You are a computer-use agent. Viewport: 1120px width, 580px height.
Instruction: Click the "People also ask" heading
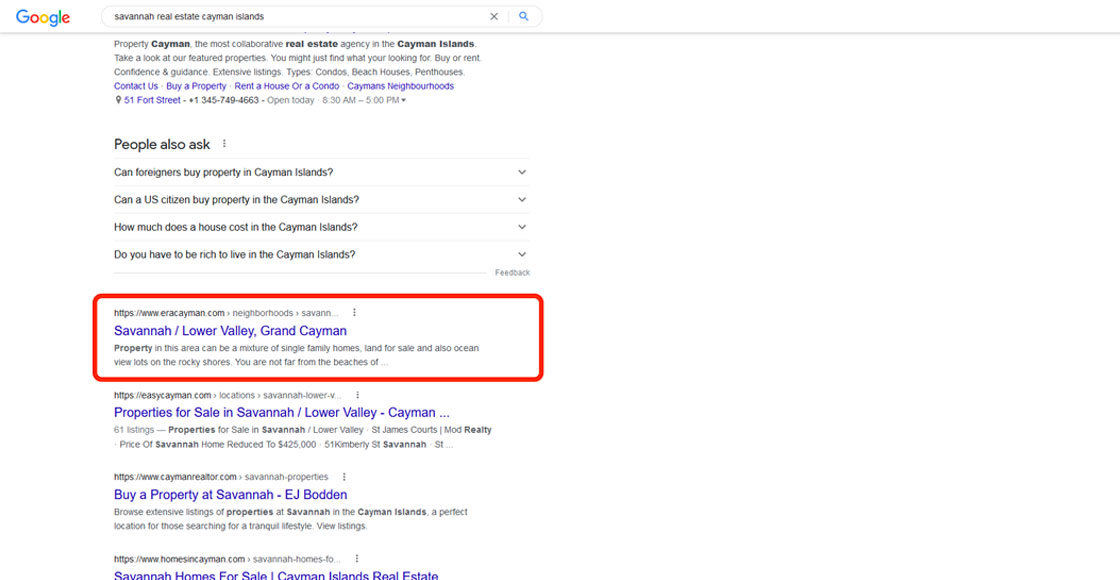click(162, 144)
